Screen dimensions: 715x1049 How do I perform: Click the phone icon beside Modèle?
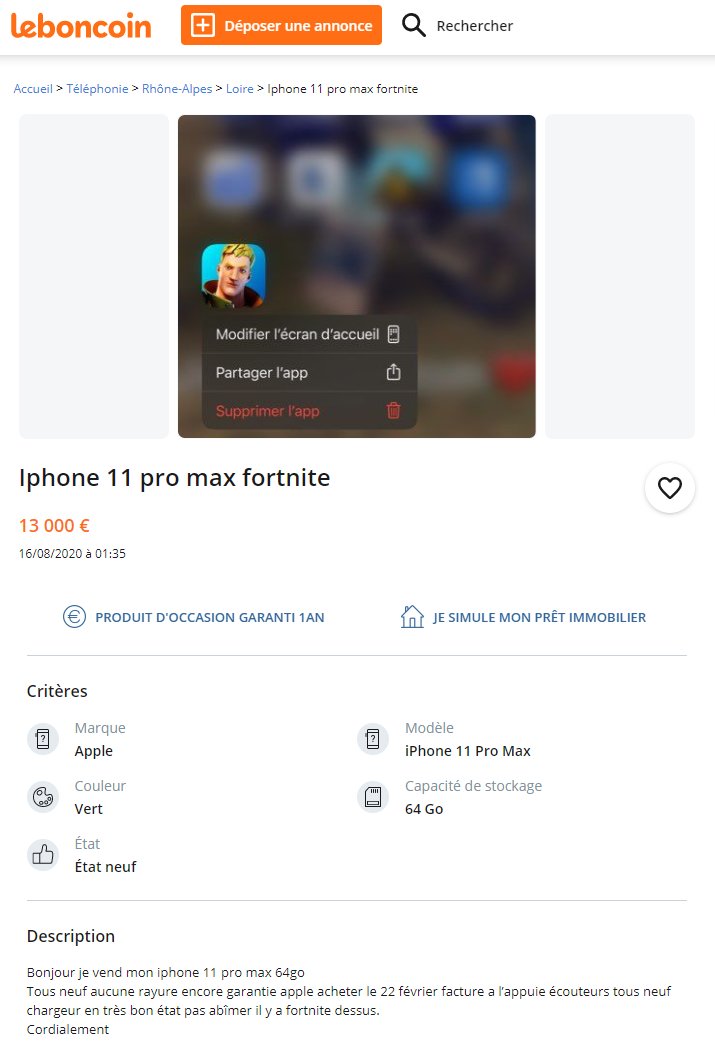[373, 739]
